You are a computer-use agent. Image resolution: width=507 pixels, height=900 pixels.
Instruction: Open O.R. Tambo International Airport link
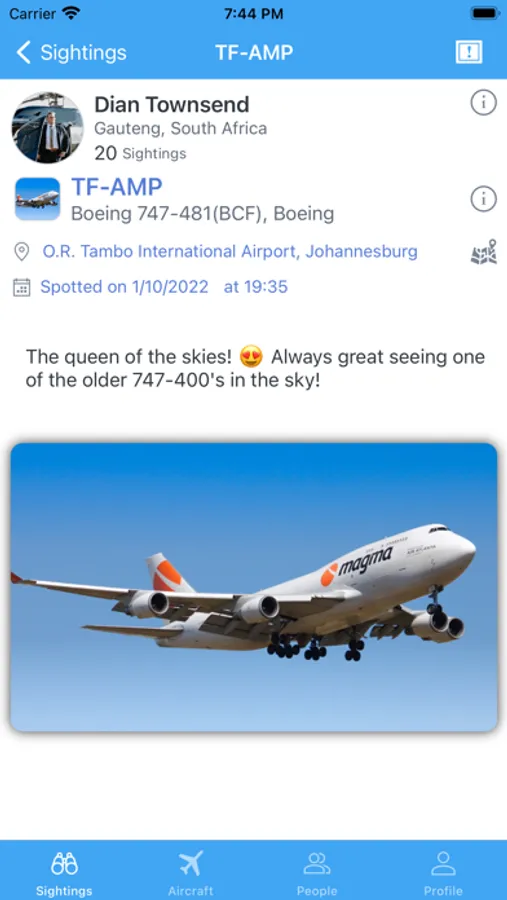tap(230, 252)
